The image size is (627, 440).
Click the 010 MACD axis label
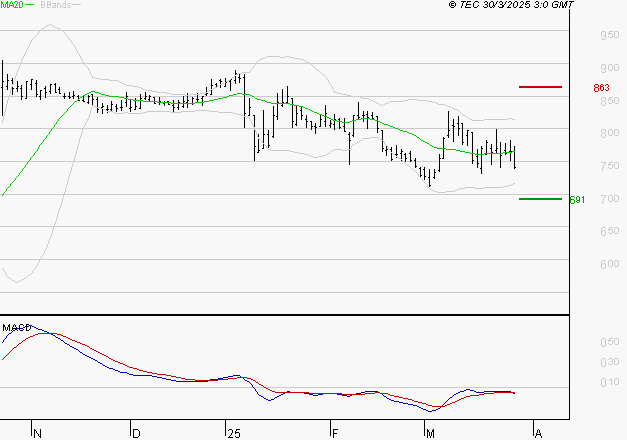[x=609, y=382]
